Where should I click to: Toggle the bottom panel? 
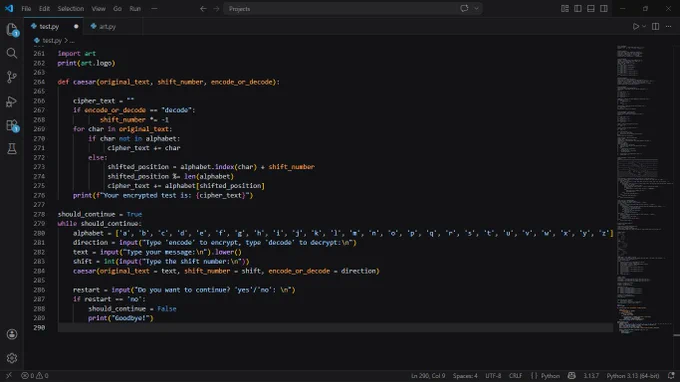(x=591, y=9)
